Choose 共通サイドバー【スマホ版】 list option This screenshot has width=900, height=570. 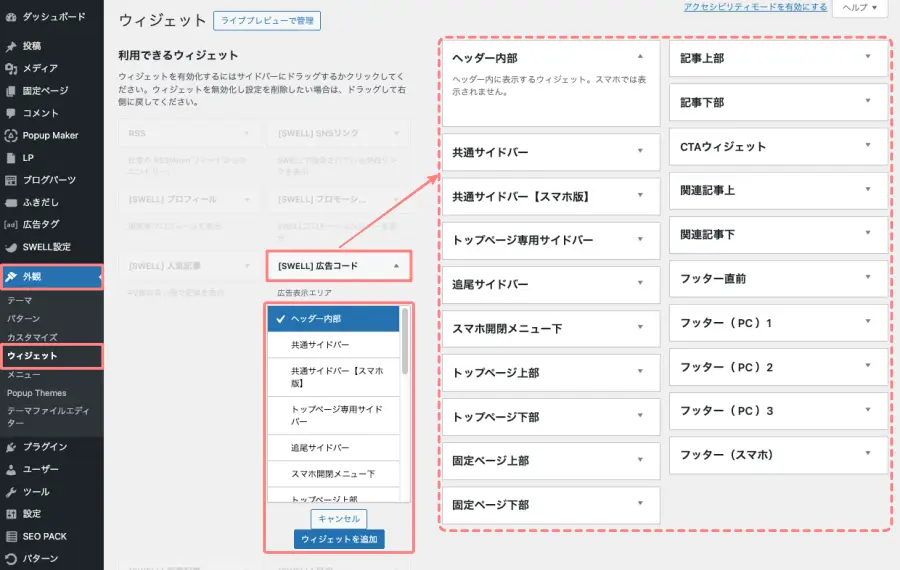point(333,377)
